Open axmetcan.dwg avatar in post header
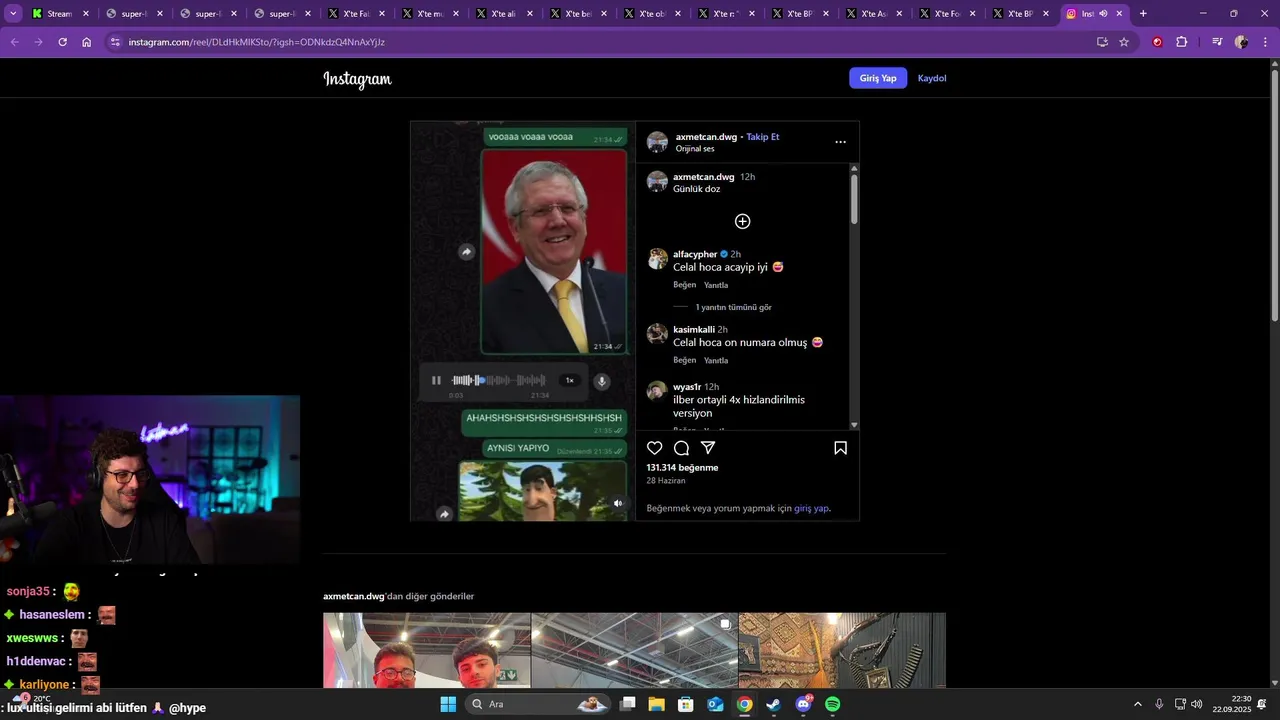This screenshot has height=720, width=1280. pyautogui.click(x=657, y=142)
